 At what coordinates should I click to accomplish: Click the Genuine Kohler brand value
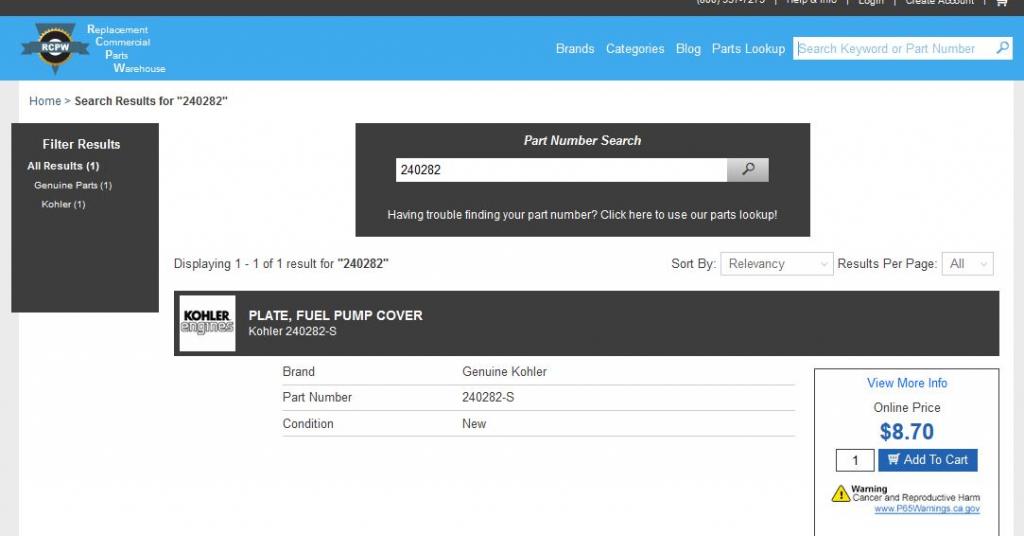(x=504, y=371)
